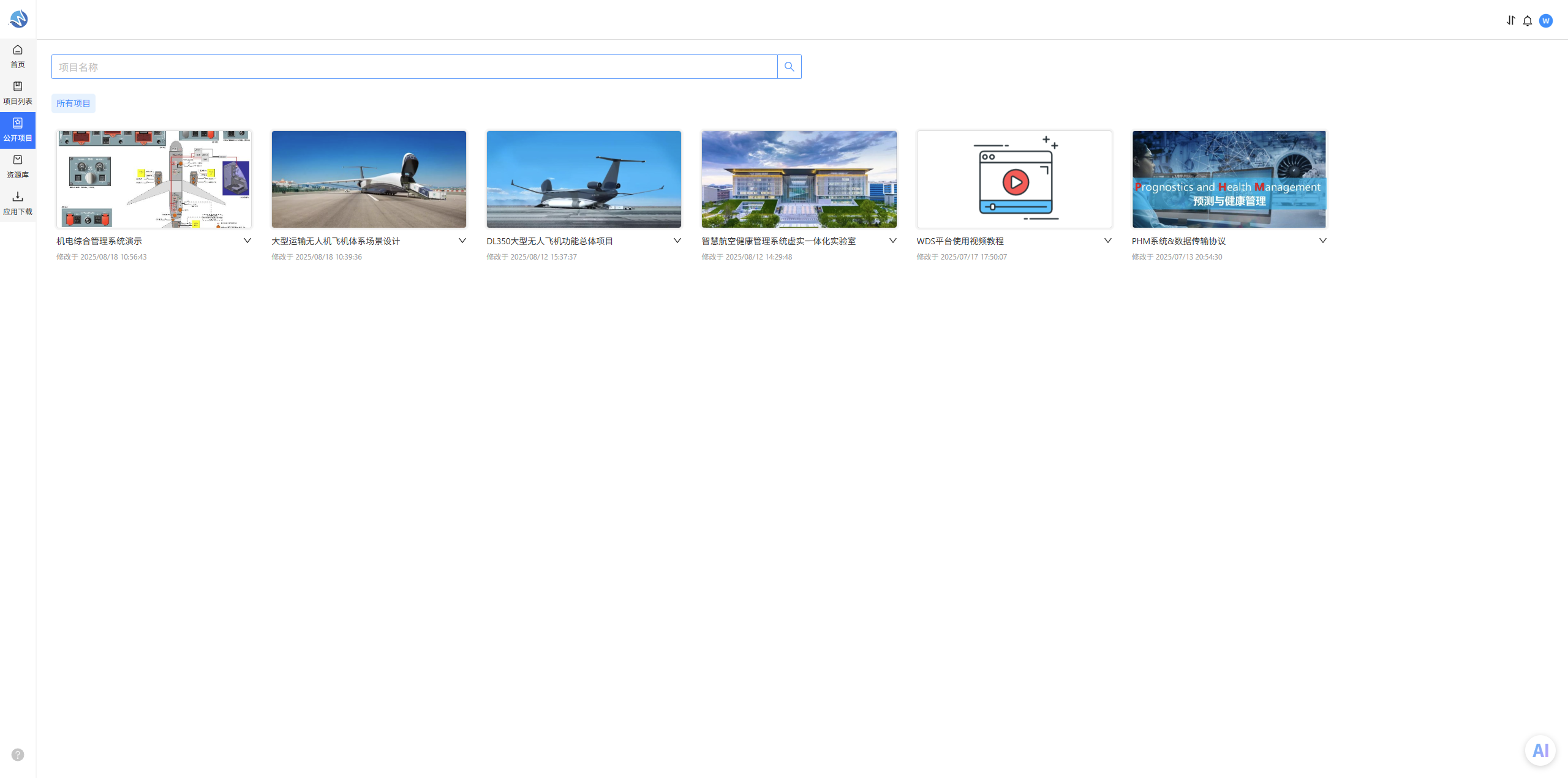Select the 所有项目 filter tab
Screen dimensions: 1568x778
(73, 103)
